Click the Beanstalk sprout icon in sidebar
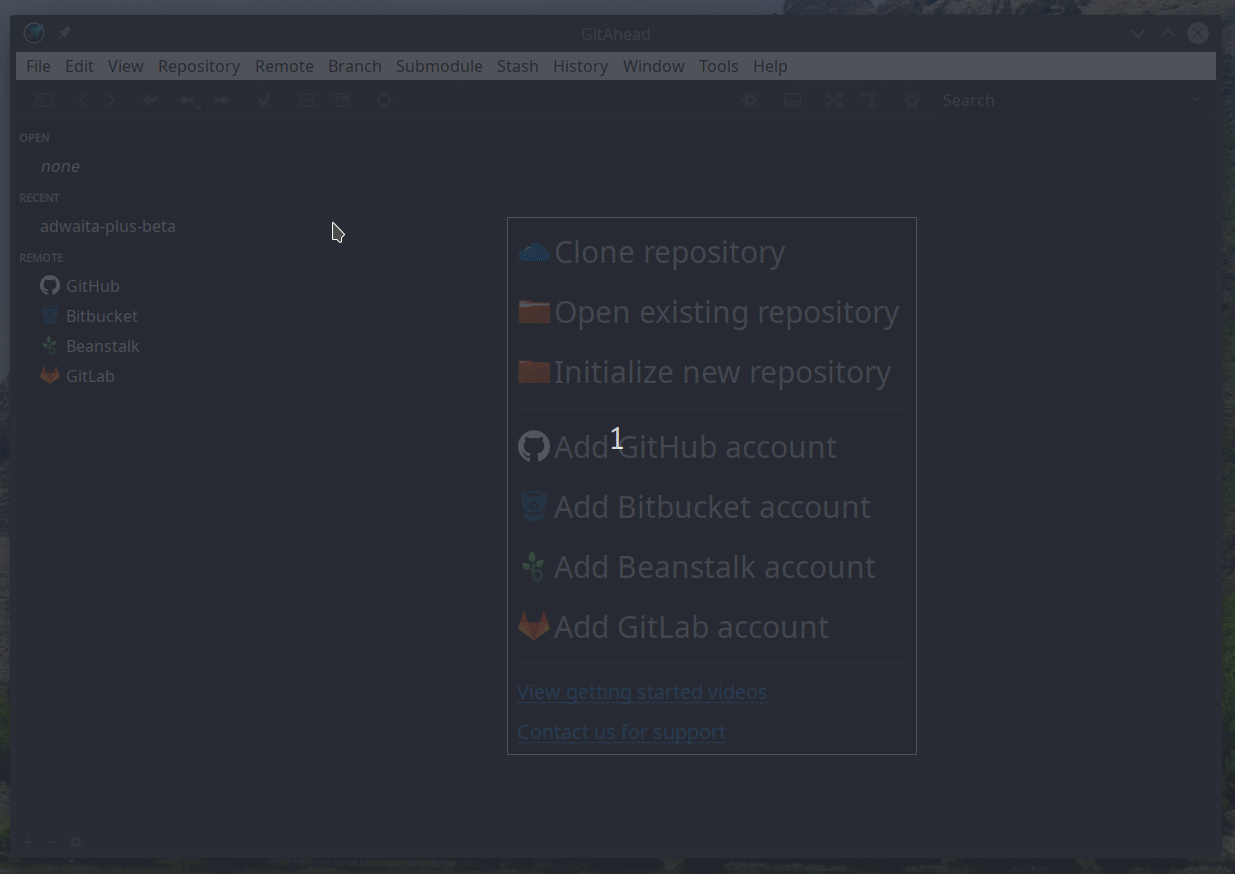Viewport: 1235px width, 874px height. (x=50, y=346)
